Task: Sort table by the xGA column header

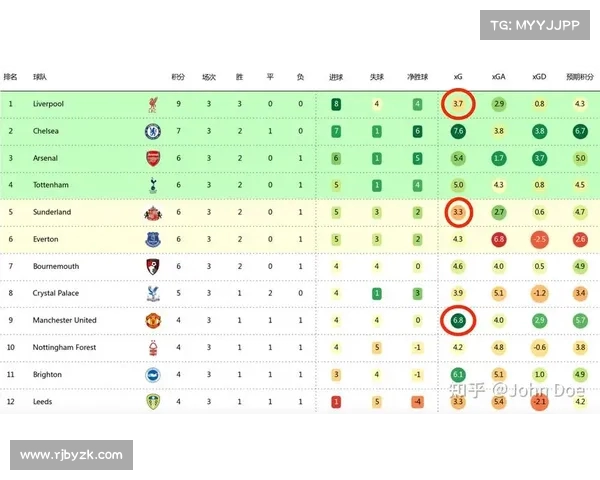Action: pos(498,76)
